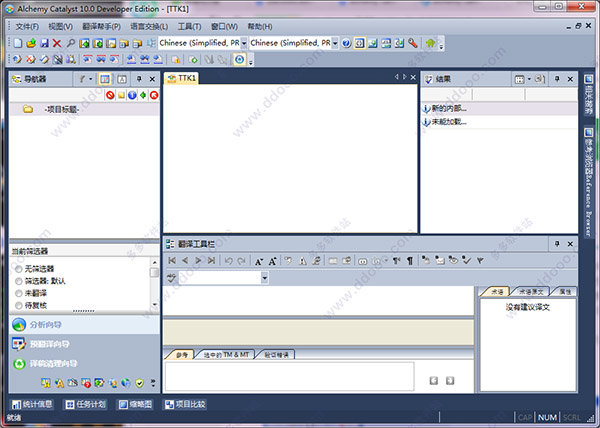Open the 工具(T) menu

coord(189,26)
